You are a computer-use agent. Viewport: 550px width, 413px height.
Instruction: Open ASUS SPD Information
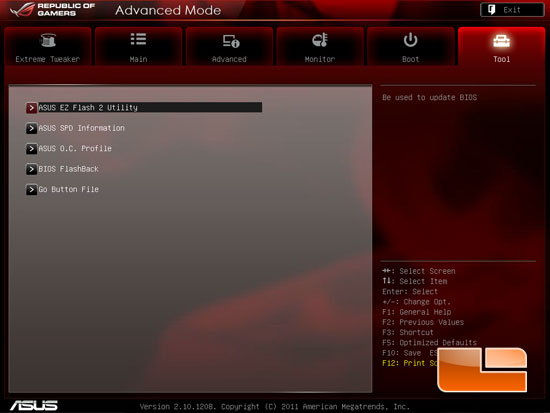81,128
